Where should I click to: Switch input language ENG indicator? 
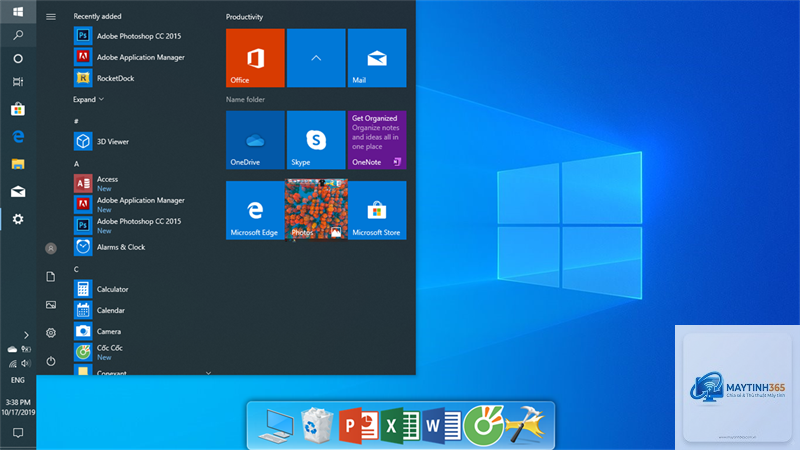[18, 380]
